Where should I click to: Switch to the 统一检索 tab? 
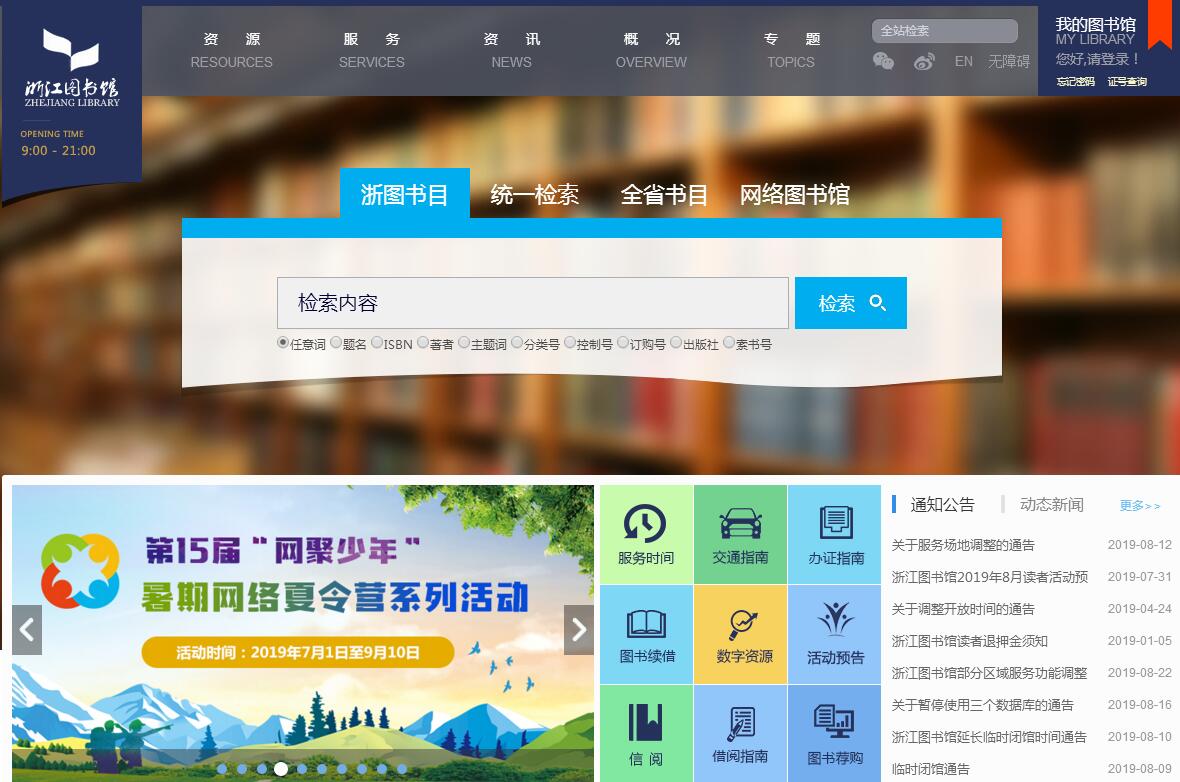534,194
